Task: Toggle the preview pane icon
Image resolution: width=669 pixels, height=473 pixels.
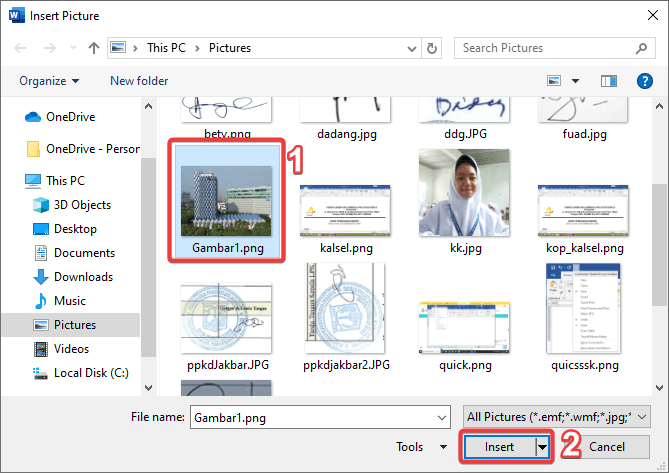Action: [x=609, y=81]
